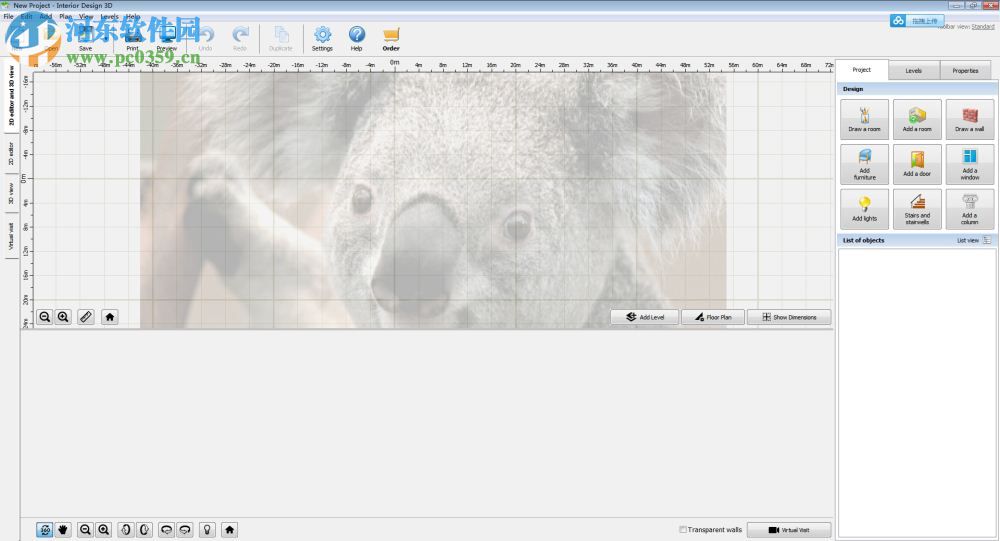Open Stairs and stairwells tool

[917, 209]
